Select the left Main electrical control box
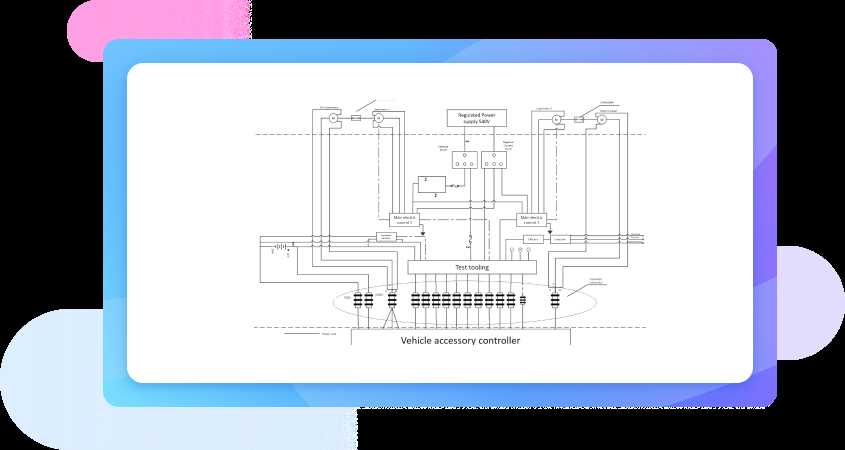845x450 pixels. [x=404, y=220]
